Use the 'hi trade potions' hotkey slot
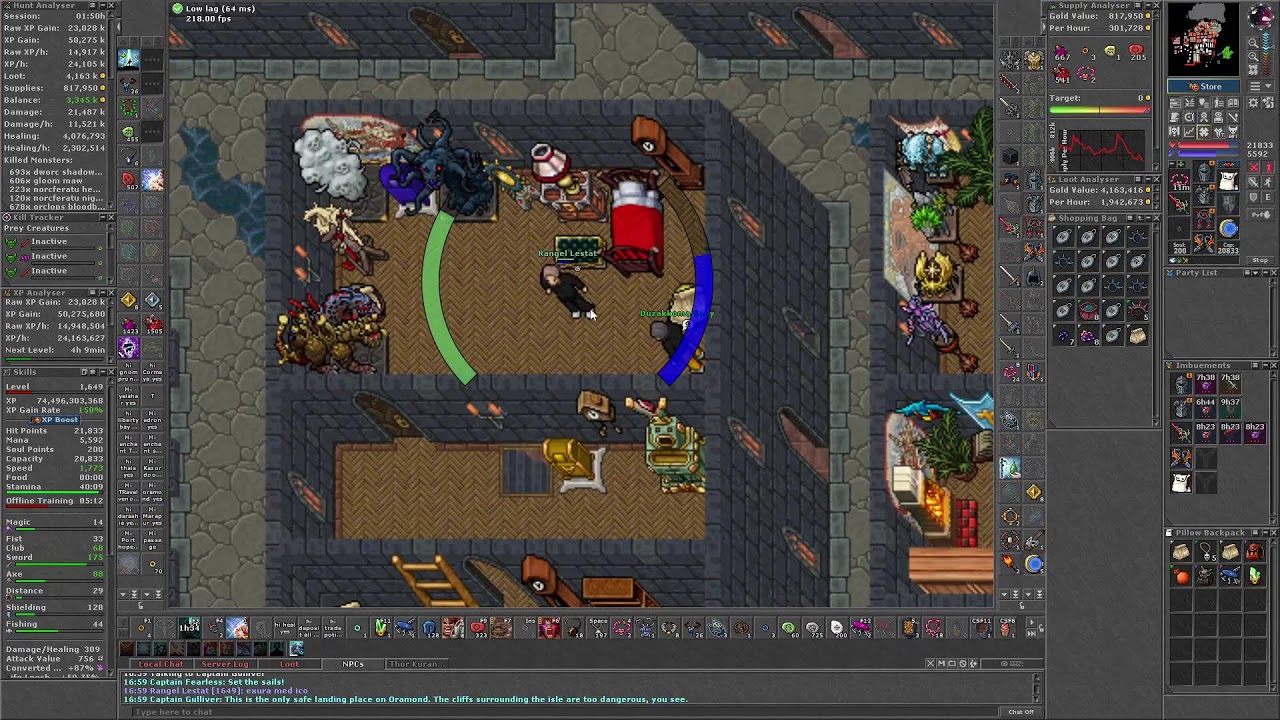Image resolution: width=1280 pixels, height=720 pixels. click(x=333, y=628)
